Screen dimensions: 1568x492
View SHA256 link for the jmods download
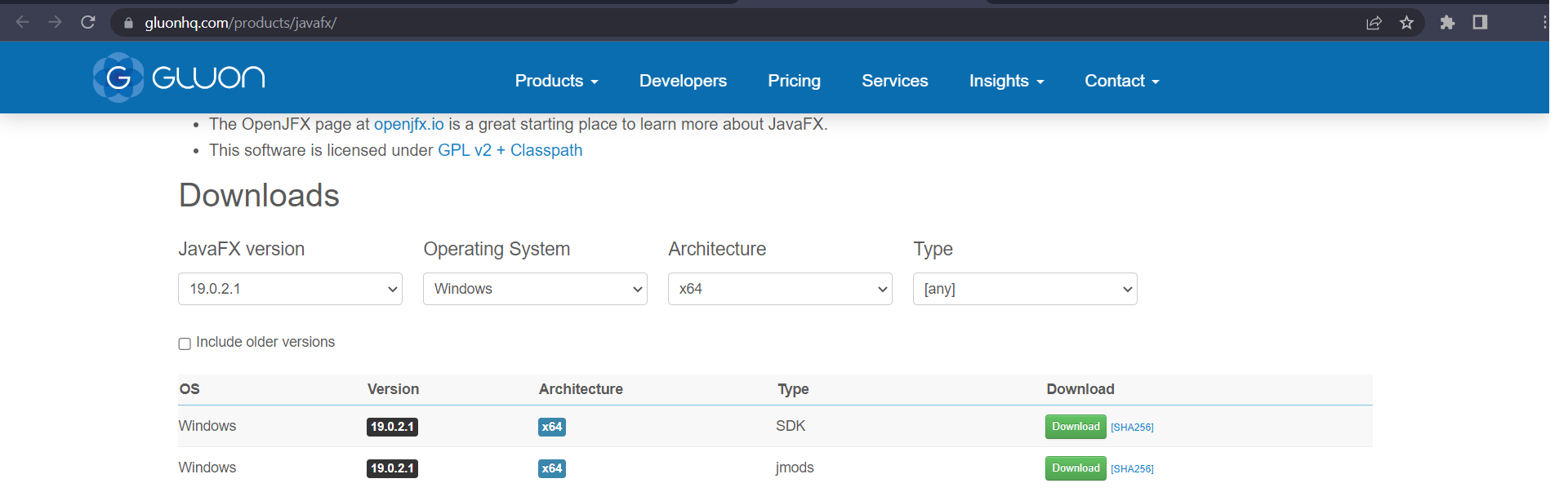pos(1132,469)
